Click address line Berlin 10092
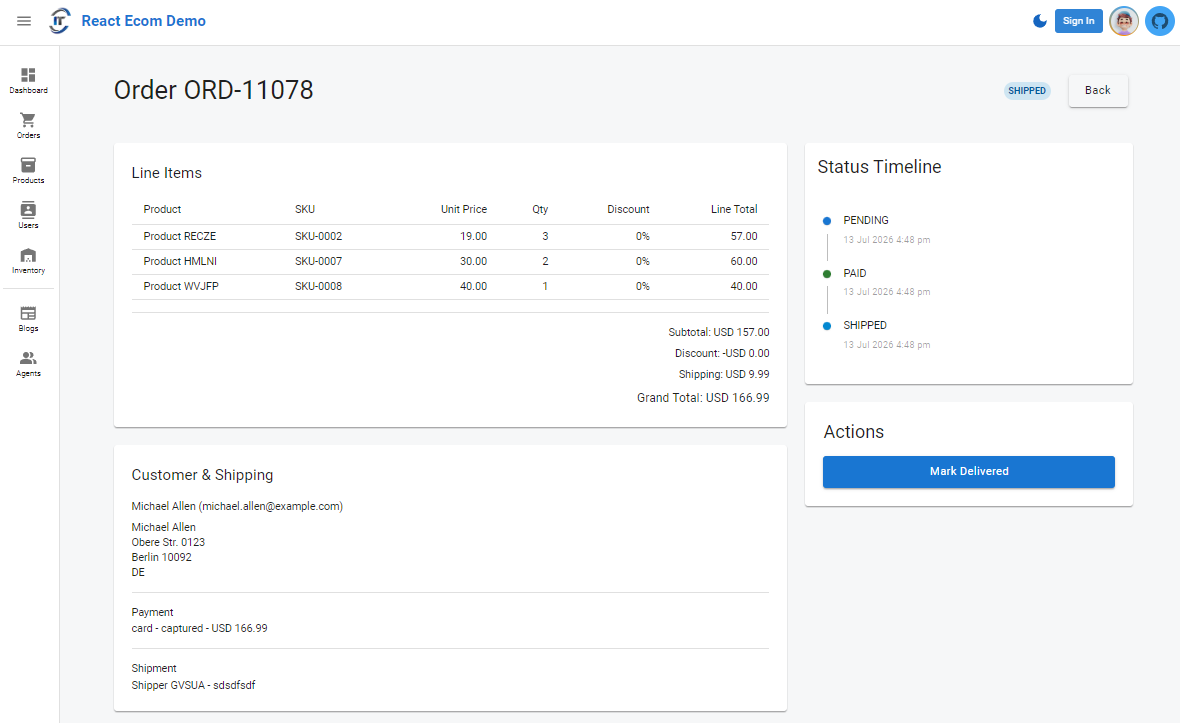The image size is (1180, 723). point(161,557)
